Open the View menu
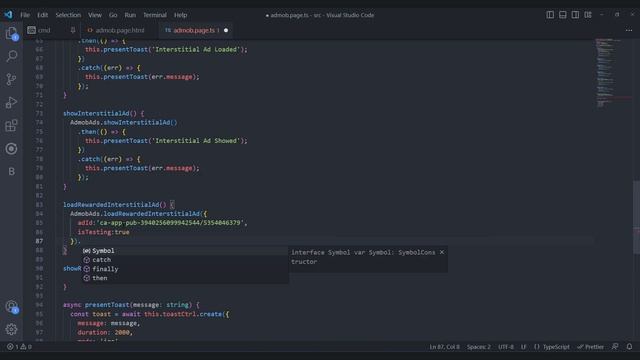The width and height of the screenshot is (640, 360). point(95,15)
